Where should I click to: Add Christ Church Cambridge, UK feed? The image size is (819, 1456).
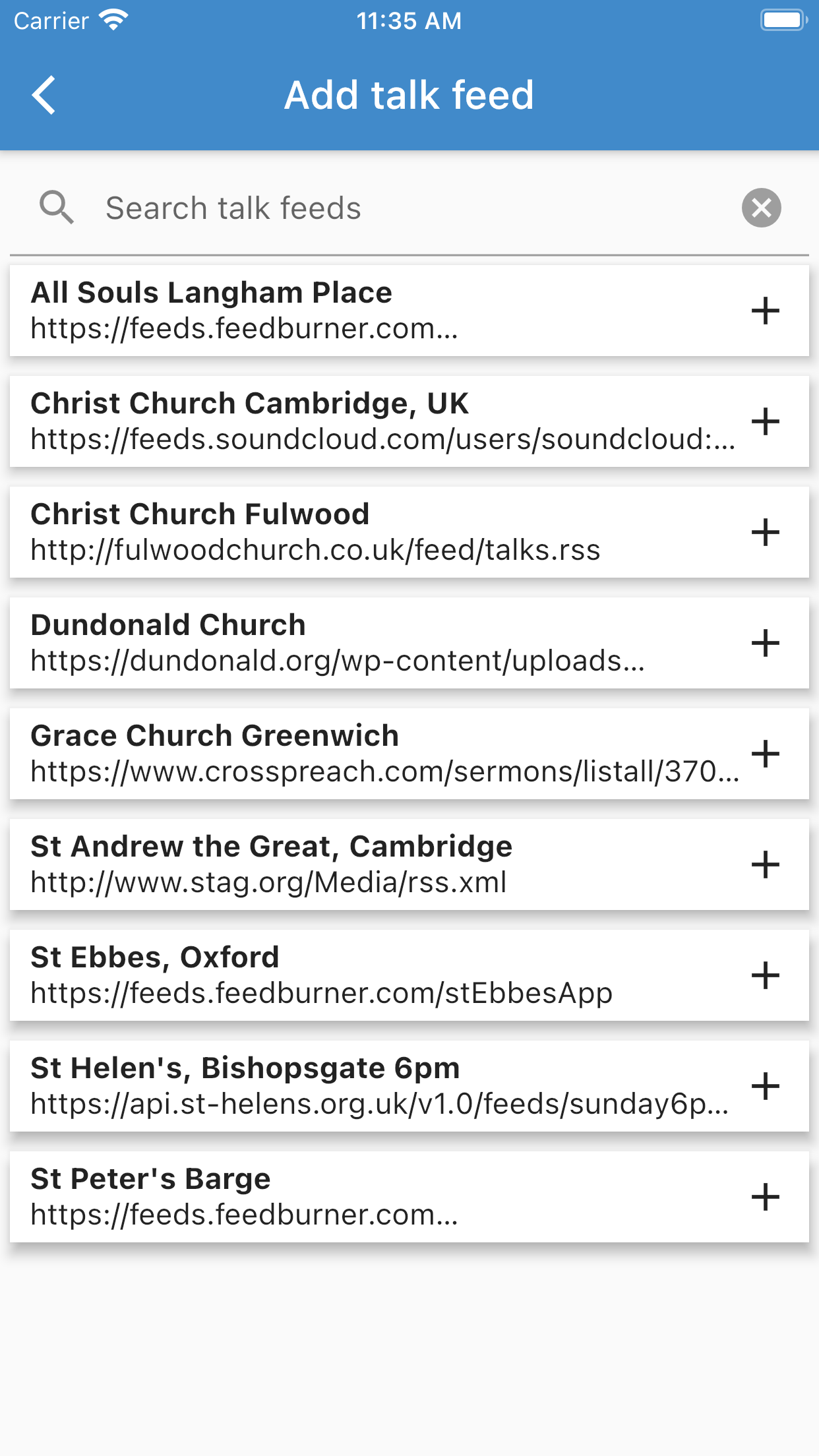point(765,421)
